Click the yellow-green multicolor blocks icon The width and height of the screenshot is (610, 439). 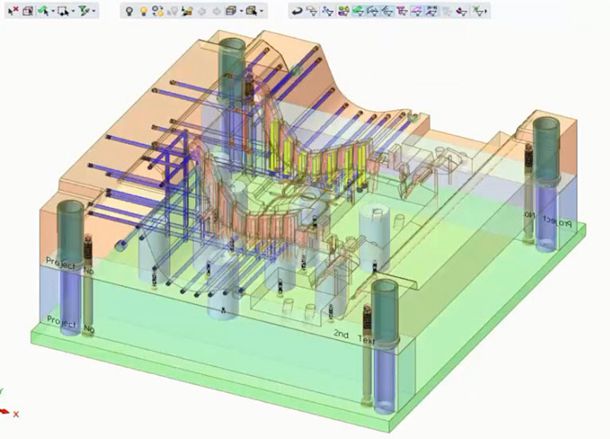click(343, 11)
